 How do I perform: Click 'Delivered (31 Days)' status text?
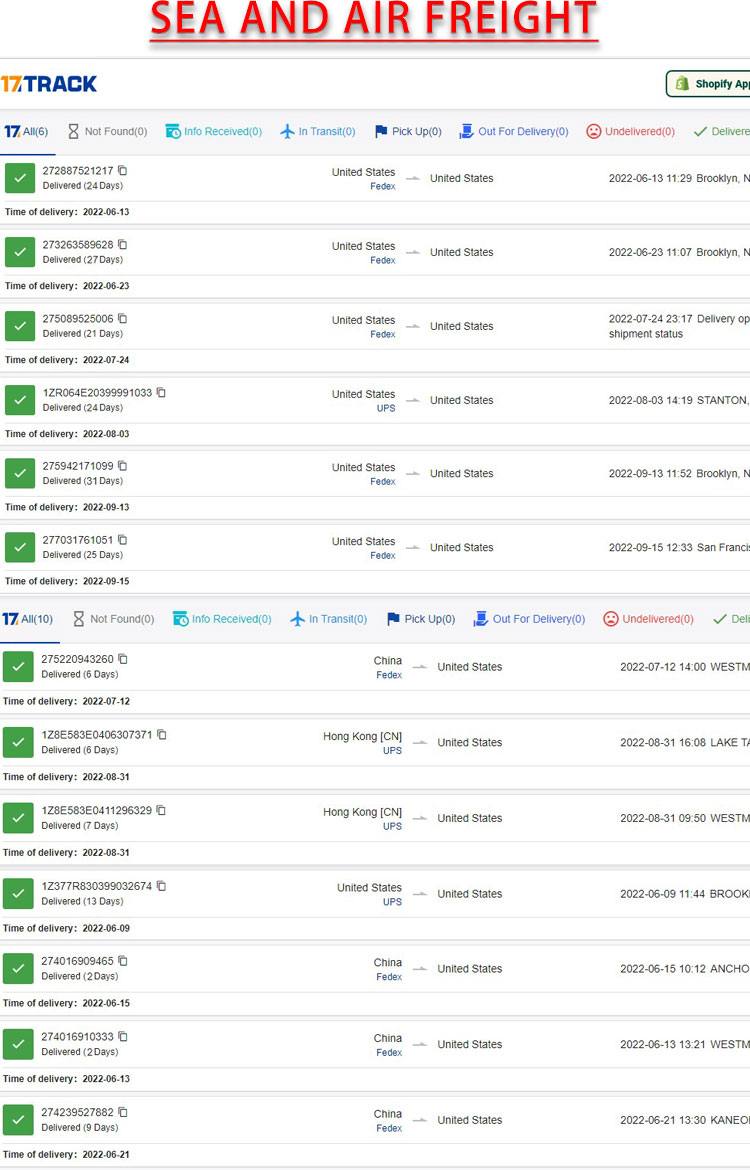tap(83, 481)
